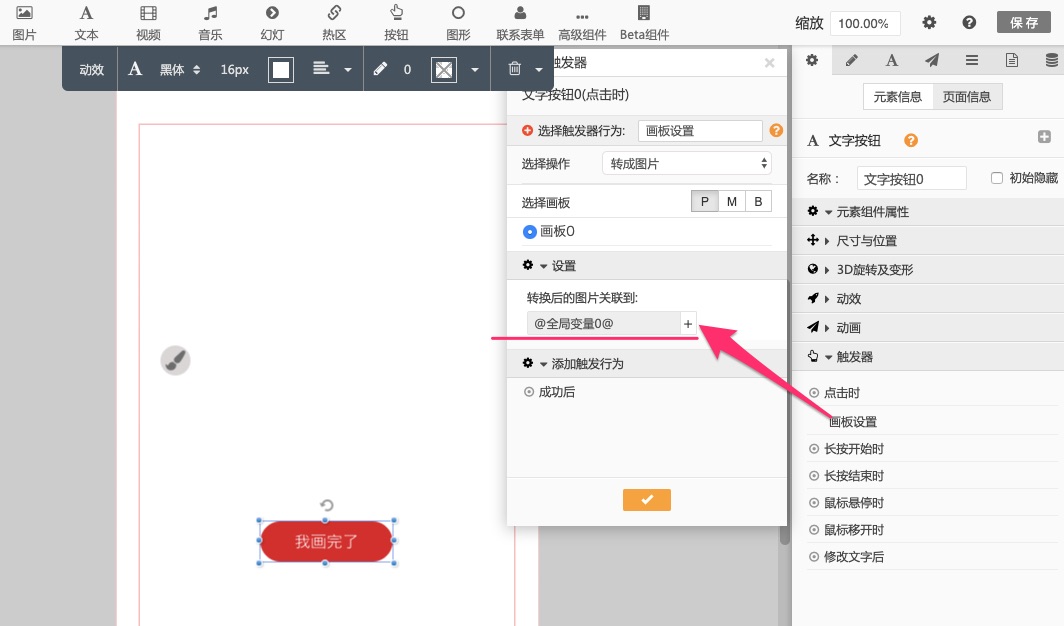1064x626 pixels.
Task: Expand the 尺寸与位置 section
Action: click(866, 241)
